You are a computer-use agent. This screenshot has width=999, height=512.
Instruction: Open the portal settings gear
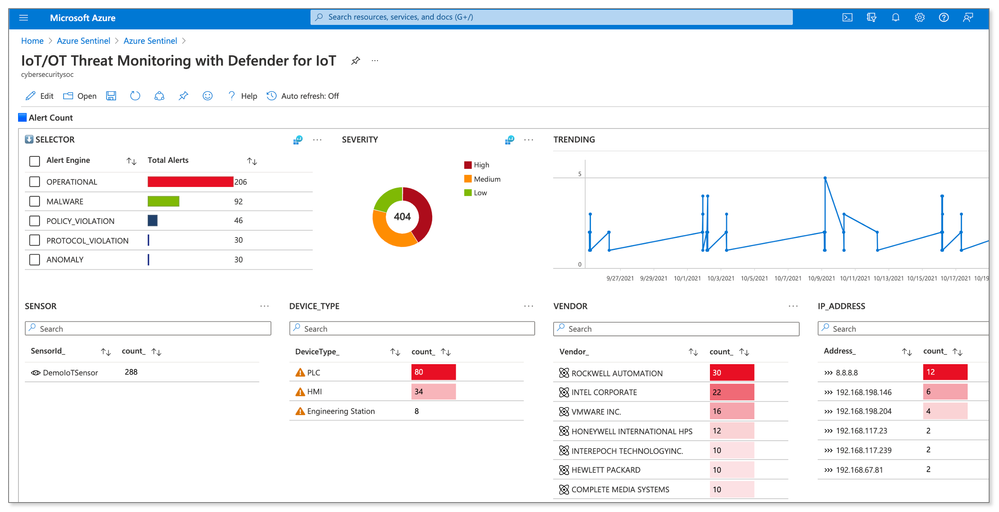tap(919, 18)
